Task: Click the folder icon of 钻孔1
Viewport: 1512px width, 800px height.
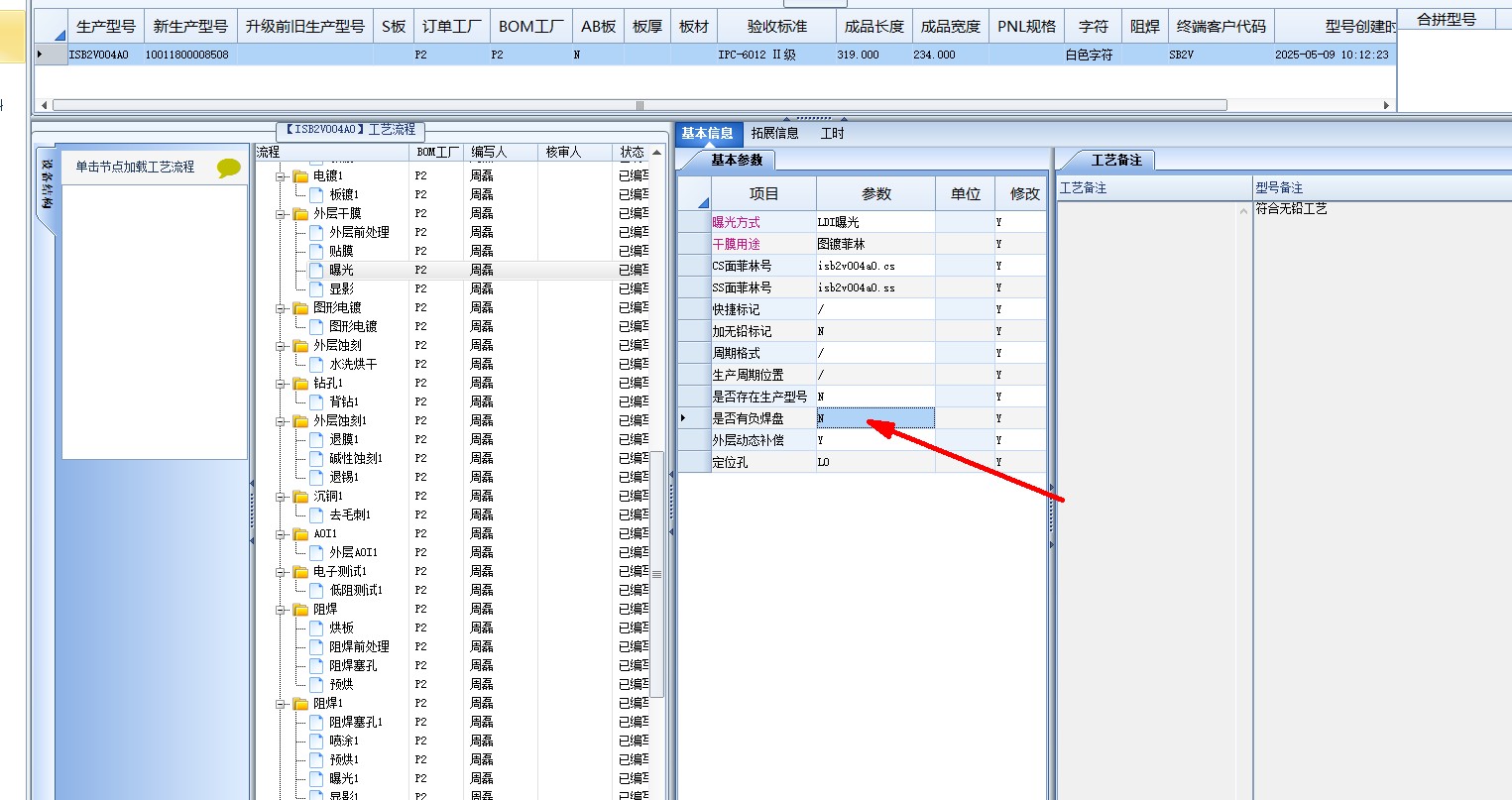Action: point(300,383)
